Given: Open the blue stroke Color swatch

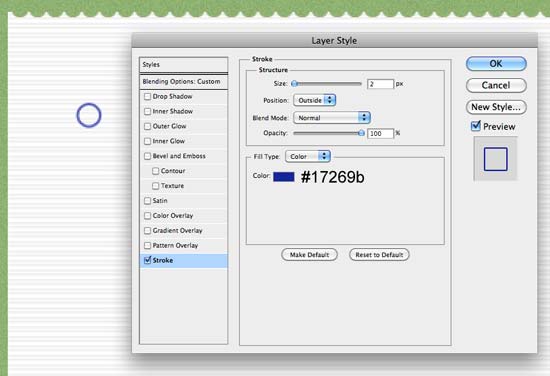Looking at the screenshot, I should click(x=284, y=177).
